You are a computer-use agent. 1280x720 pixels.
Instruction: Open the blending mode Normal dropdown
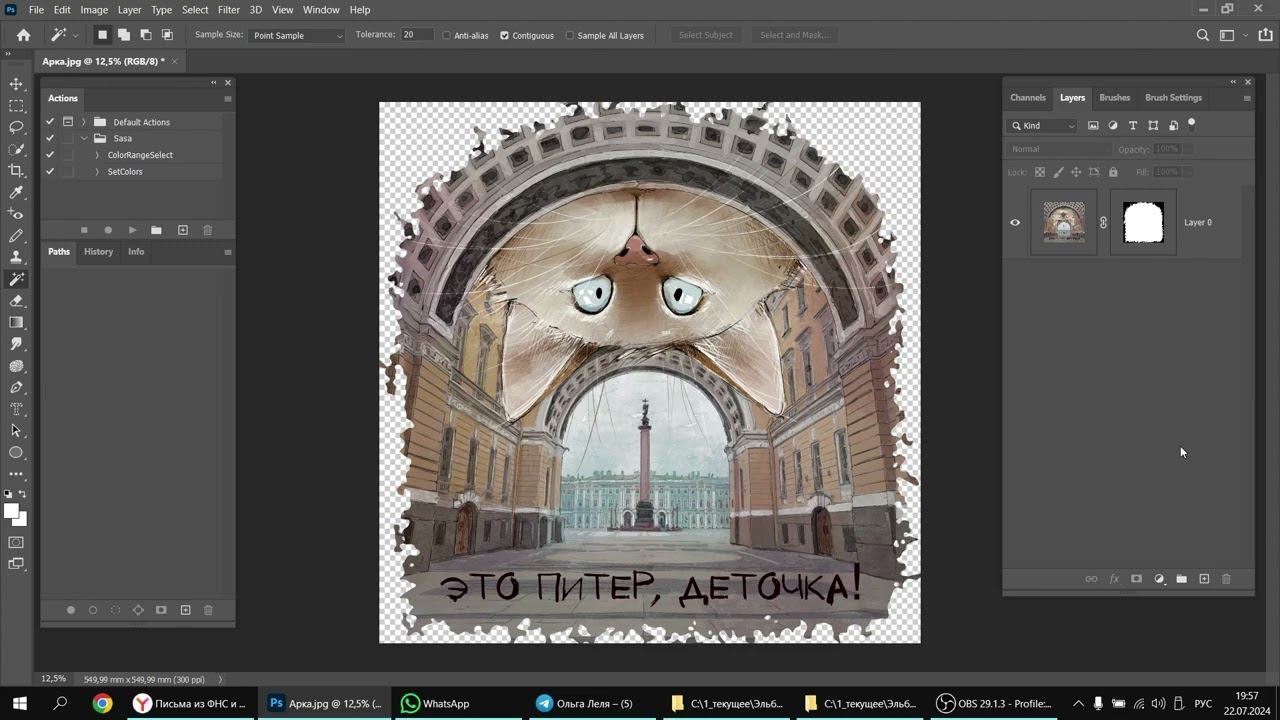[x=1060, y=149]
